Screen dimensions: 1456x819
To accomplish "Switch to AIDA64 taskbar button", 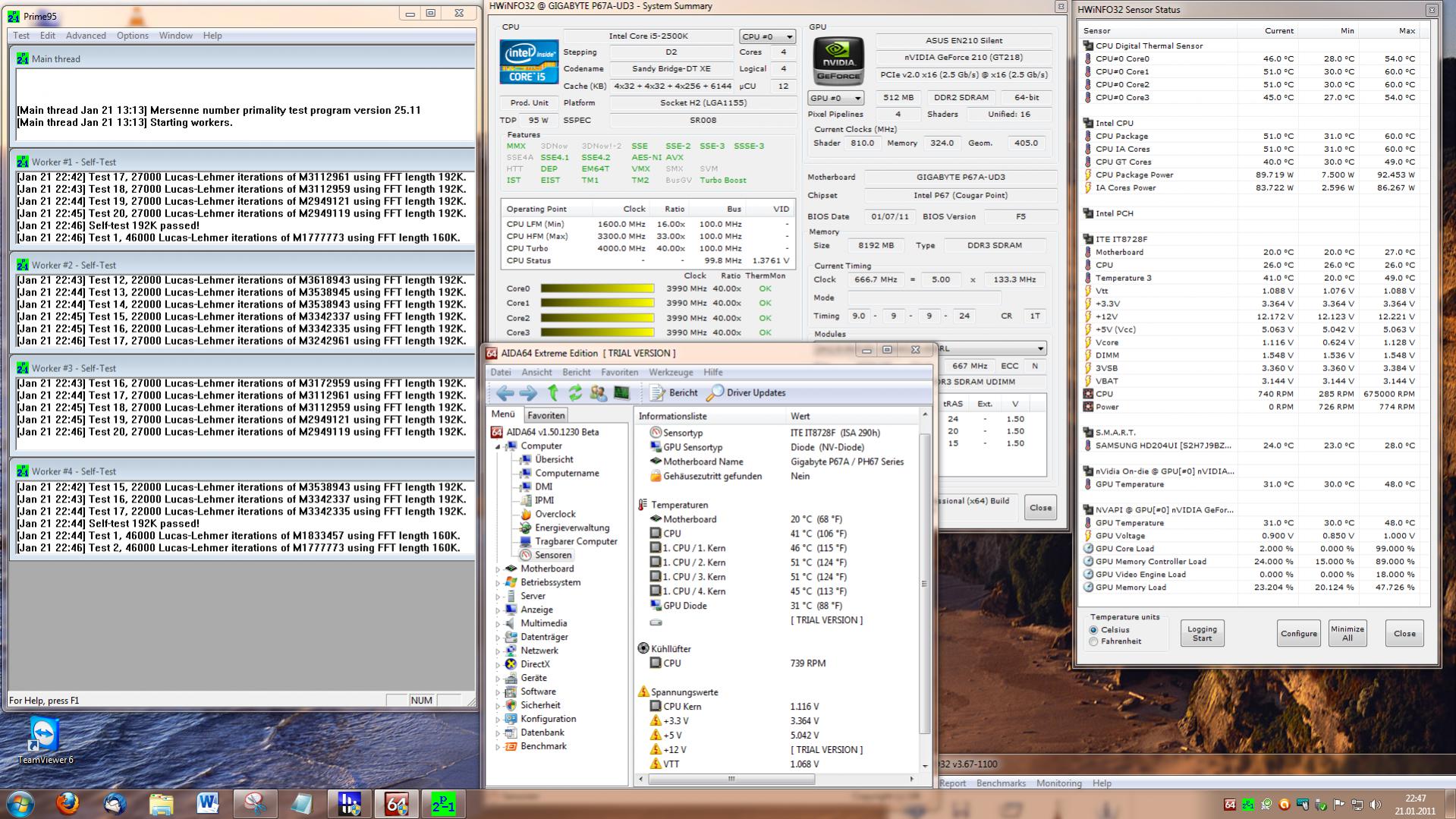I will pos(396,804).
